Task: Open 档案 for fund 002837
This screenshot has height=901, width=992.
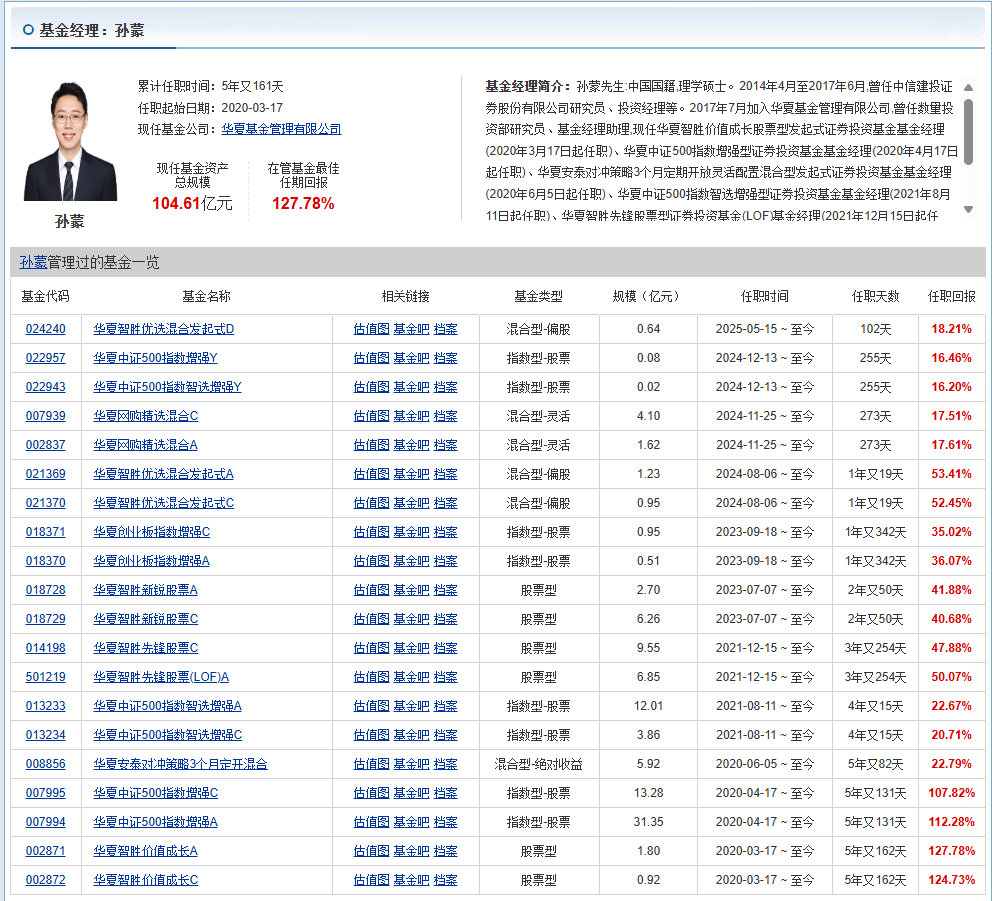Action: [x=445, y=445]
